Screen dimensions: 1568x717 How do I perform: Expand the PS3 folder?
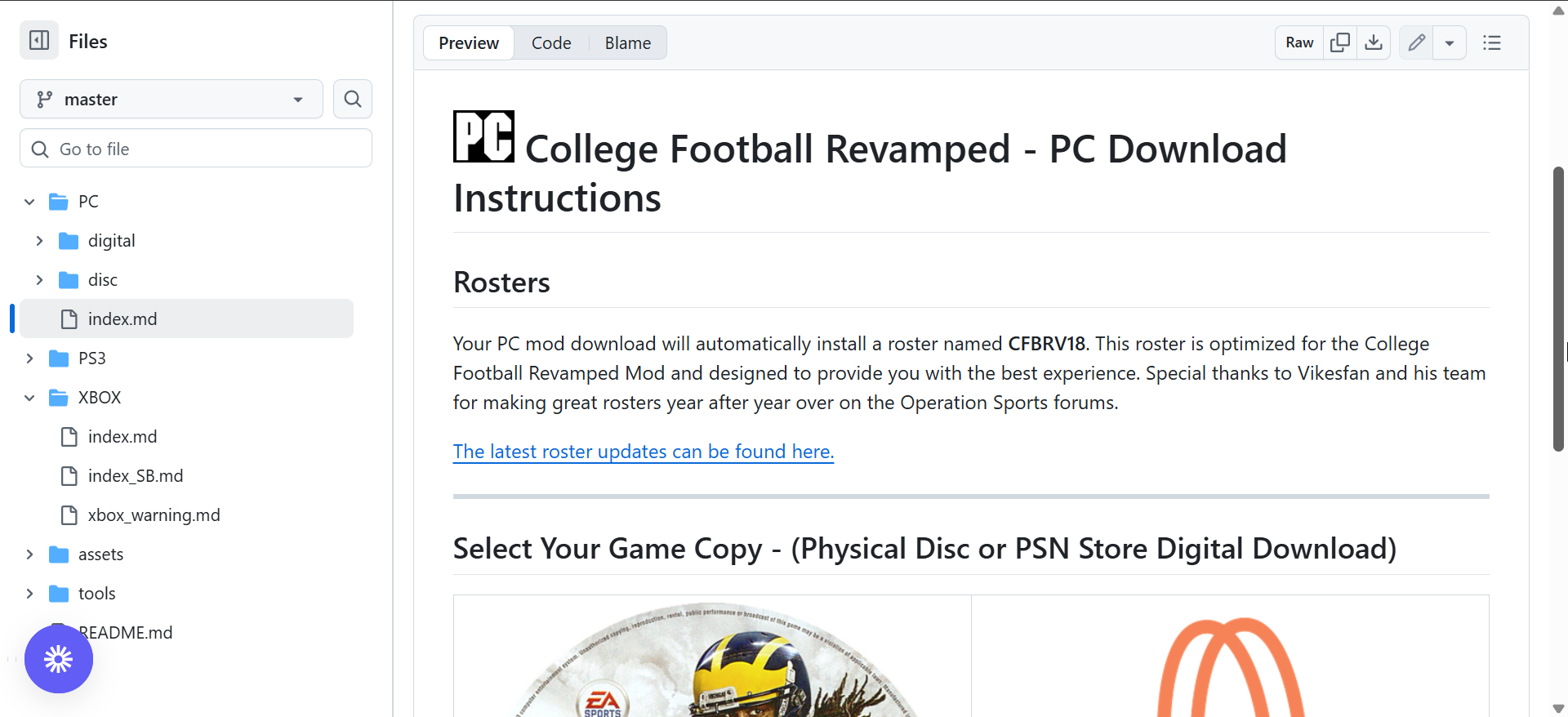point(29,358)
